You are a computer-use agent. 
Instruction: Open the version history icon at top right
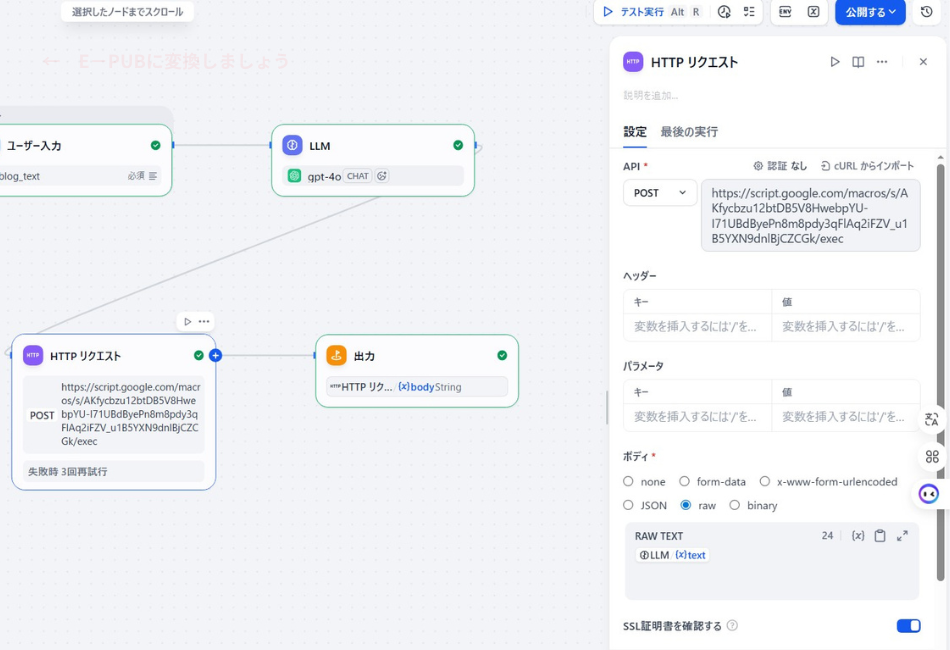click(x=925, y=12)
